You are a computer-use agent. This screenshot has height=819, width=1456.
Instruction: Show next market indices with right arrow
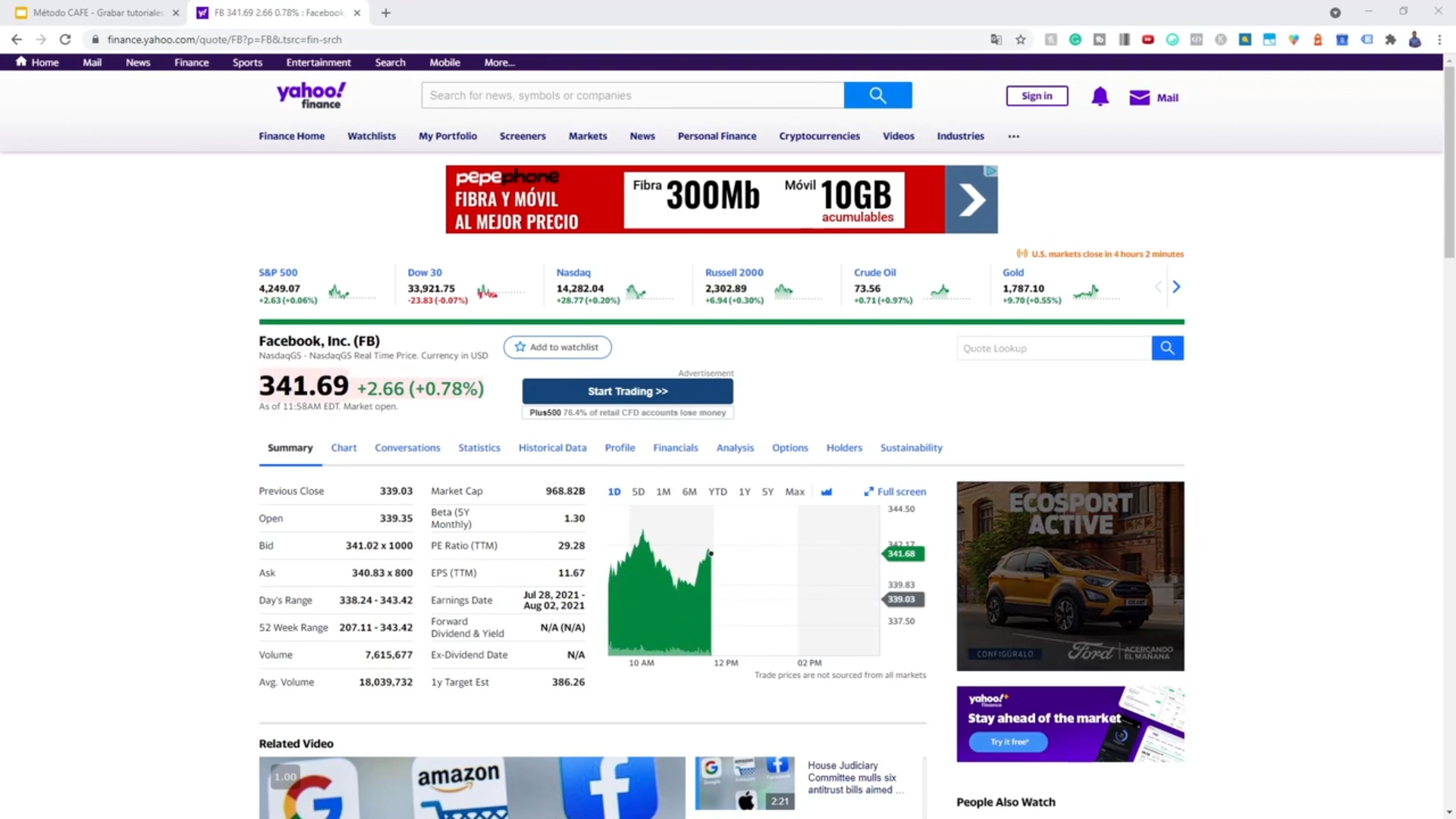1176,287
